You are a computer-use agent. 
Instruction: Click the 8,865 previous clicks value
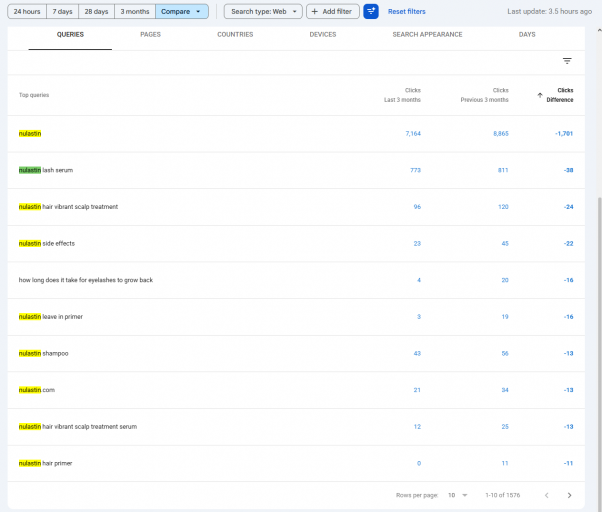(x=501, y=134)
